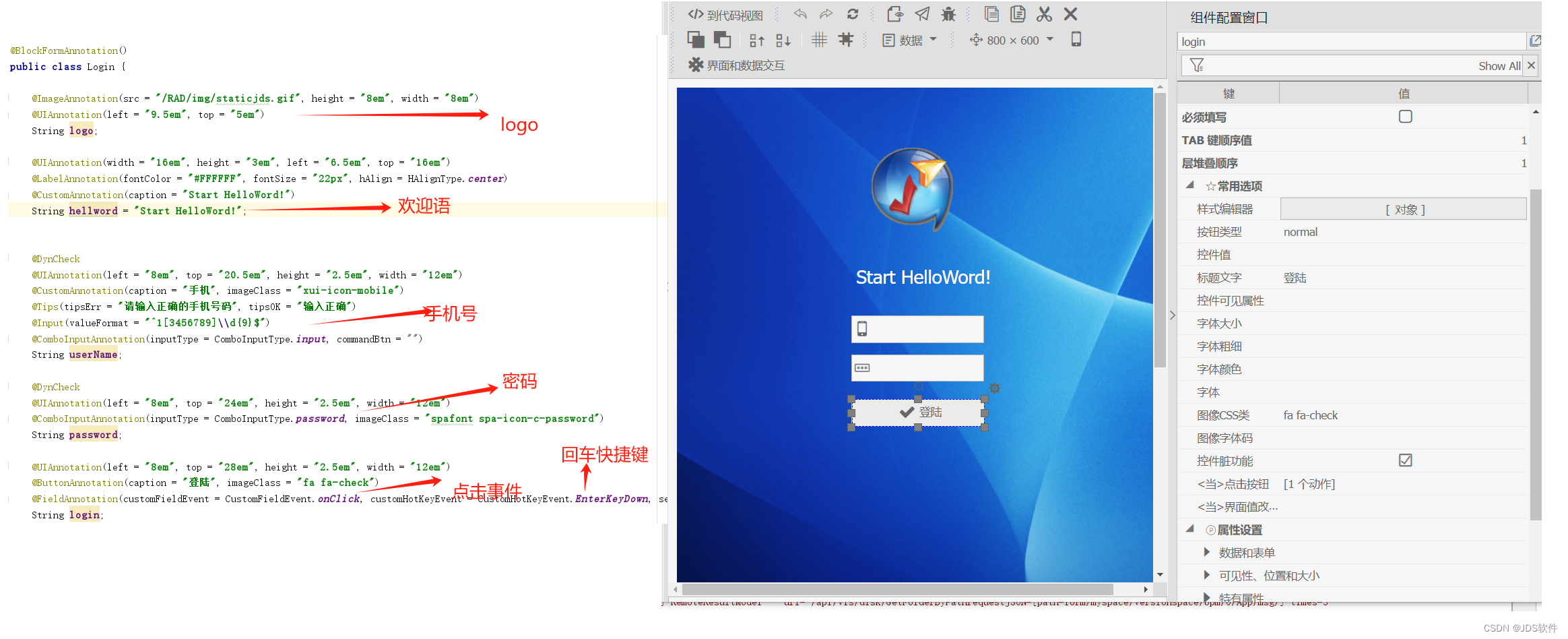Clear the property filter with X button

point(1531,65)
